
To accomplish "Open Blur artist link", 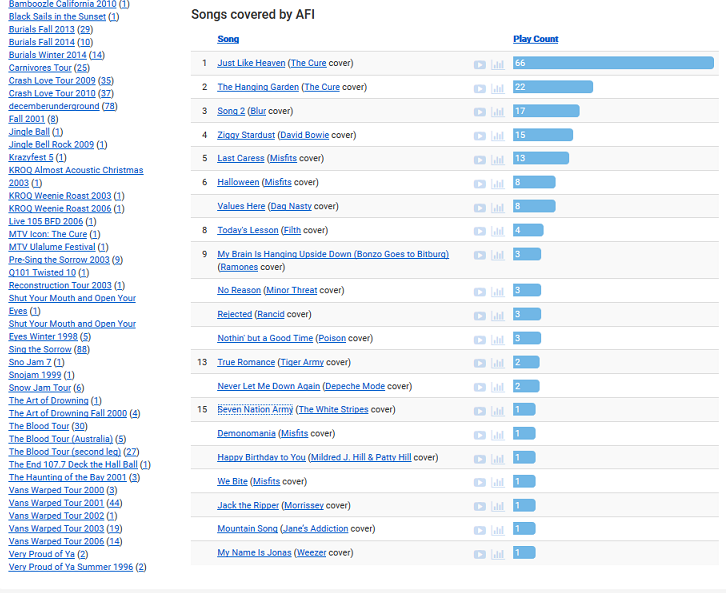I will click(x=258, y=111).
